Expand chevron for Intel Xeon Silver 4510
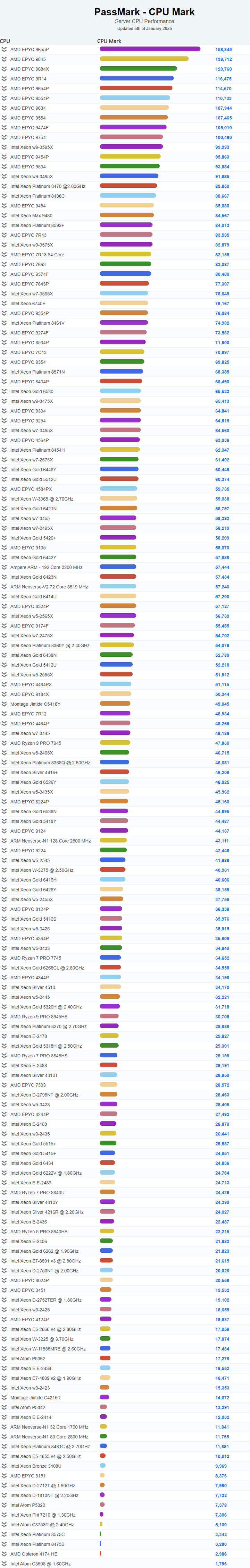This screenshot has height=1568, width=250. 4,987
